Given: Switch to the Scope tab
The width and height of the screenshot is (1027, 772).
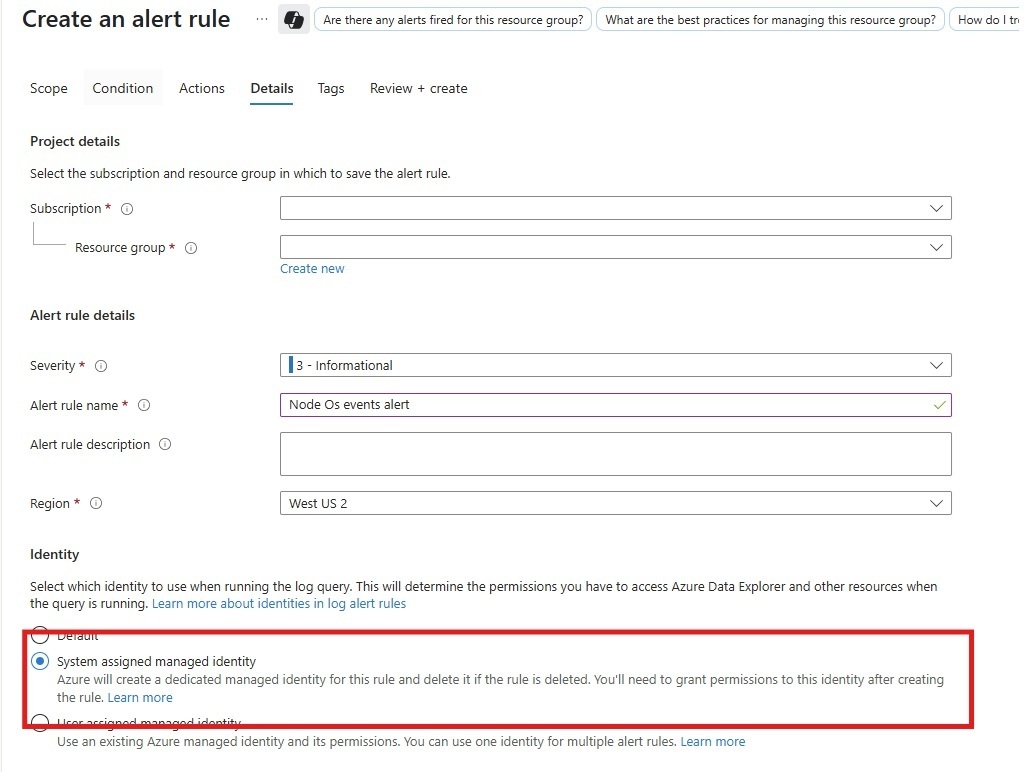Looking at the screenshot, I should click(48, 88).
